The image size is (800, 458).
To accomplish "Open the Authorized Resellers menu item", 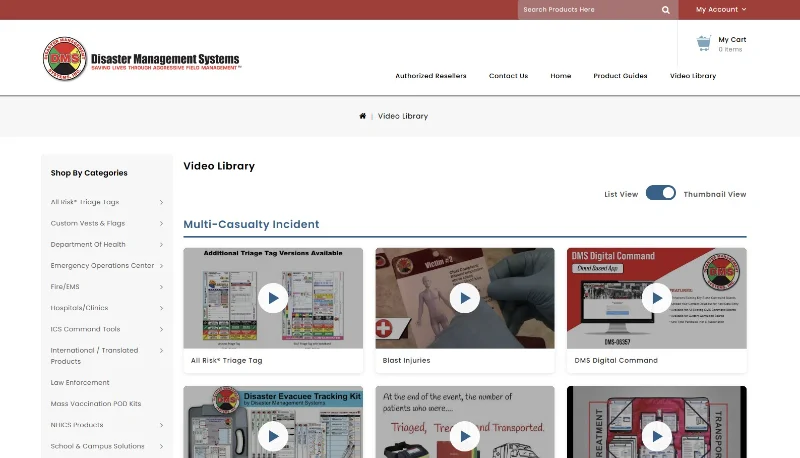I will [x=431, y=75].
